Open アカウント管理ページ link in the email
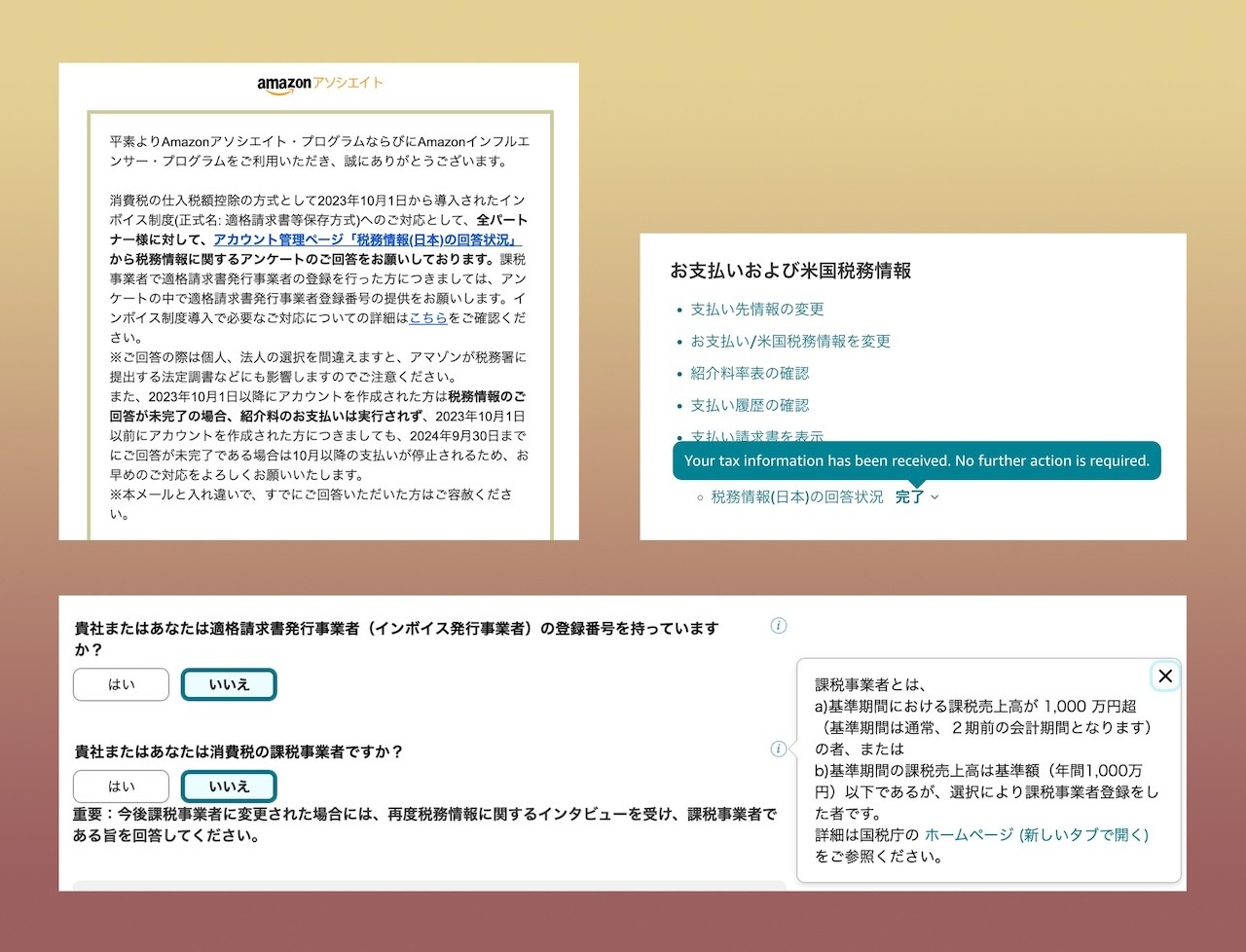The height and width of the screenshot is (952, 1246). click(x=367, y=239)
